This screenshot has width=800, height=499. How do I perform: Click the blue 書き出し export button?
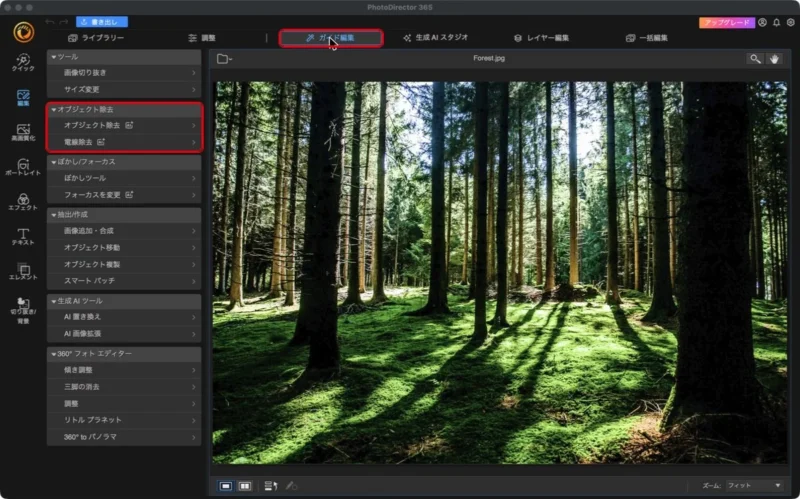[x=102, y=22]
